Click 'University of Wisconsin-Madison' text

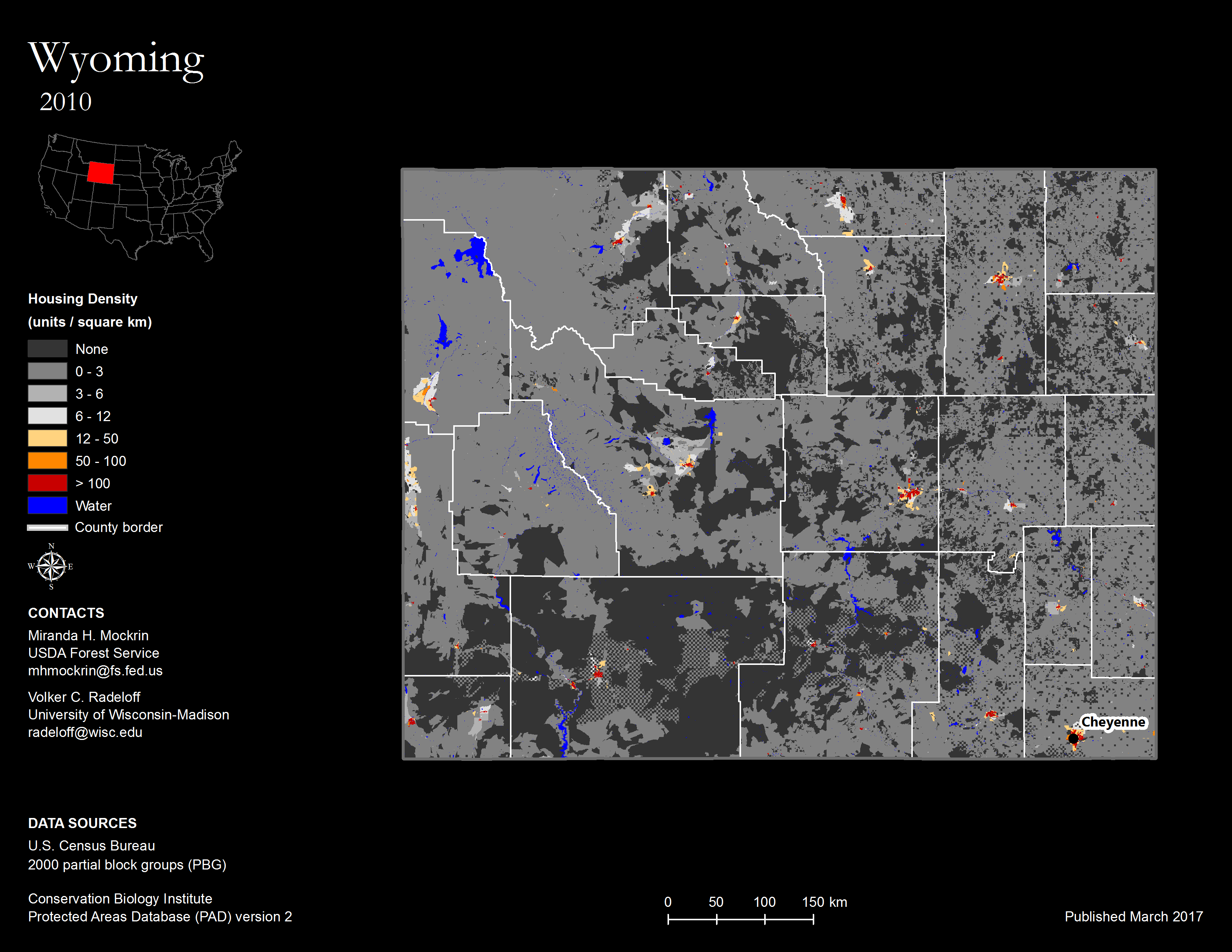point(129,715)
